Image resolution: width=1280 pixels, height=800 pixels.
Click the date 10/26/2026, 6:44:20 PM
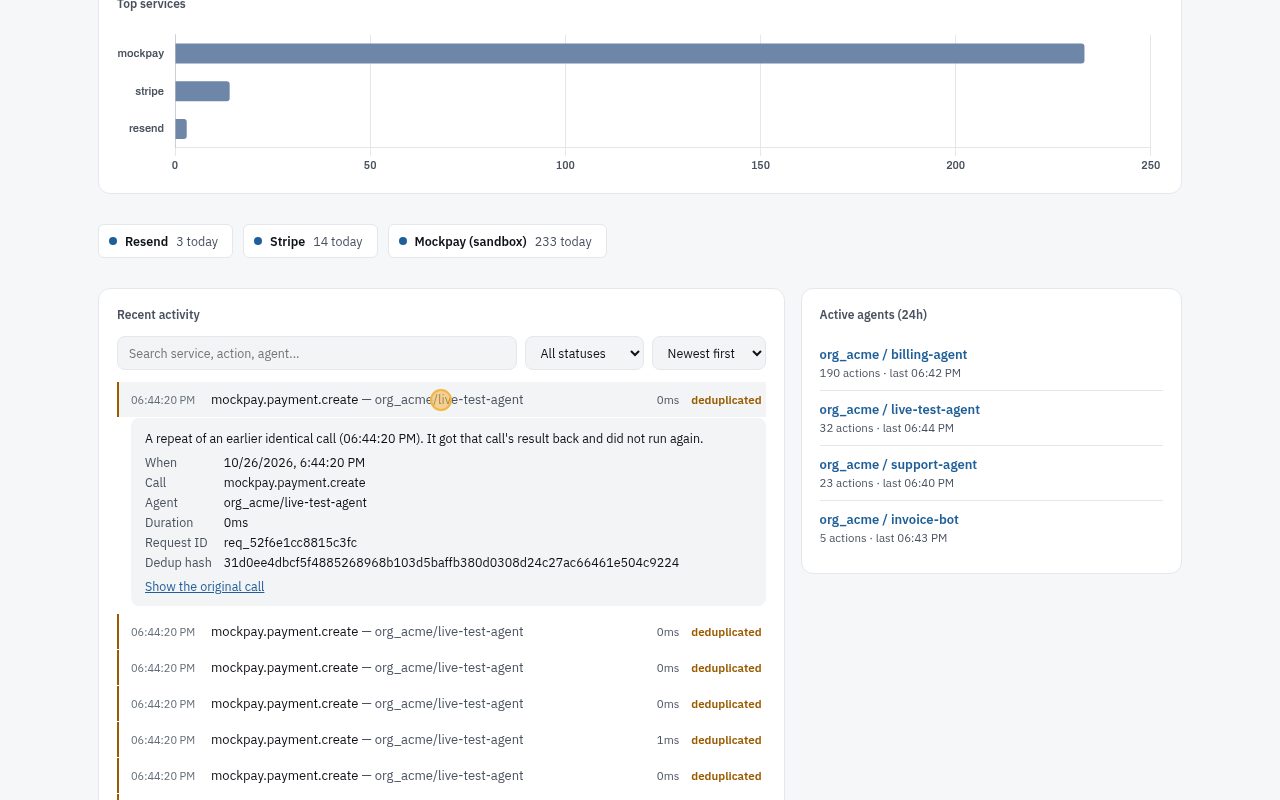pos(294,463)
